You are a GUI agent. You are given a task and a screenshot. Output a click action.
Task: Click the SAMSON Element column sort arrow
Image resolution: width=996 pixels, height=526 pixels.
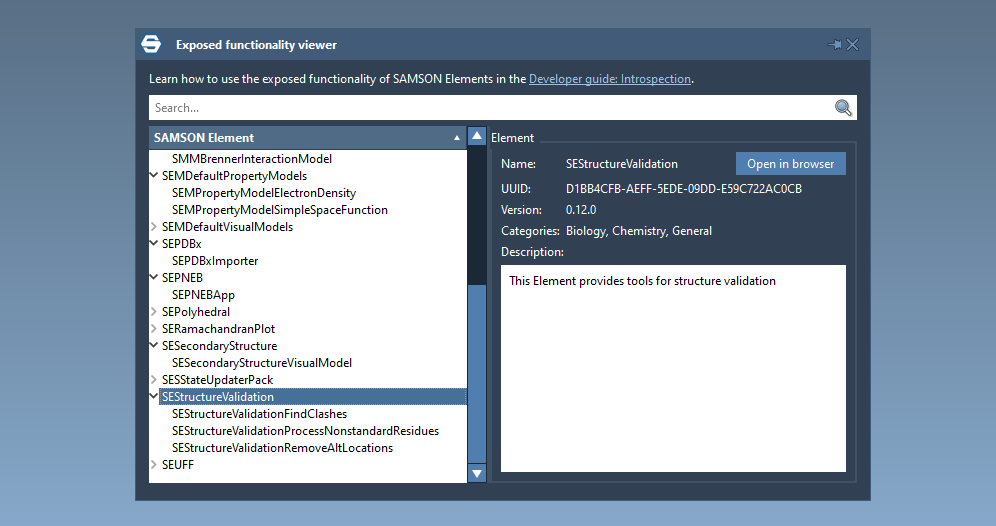(457, 138)
